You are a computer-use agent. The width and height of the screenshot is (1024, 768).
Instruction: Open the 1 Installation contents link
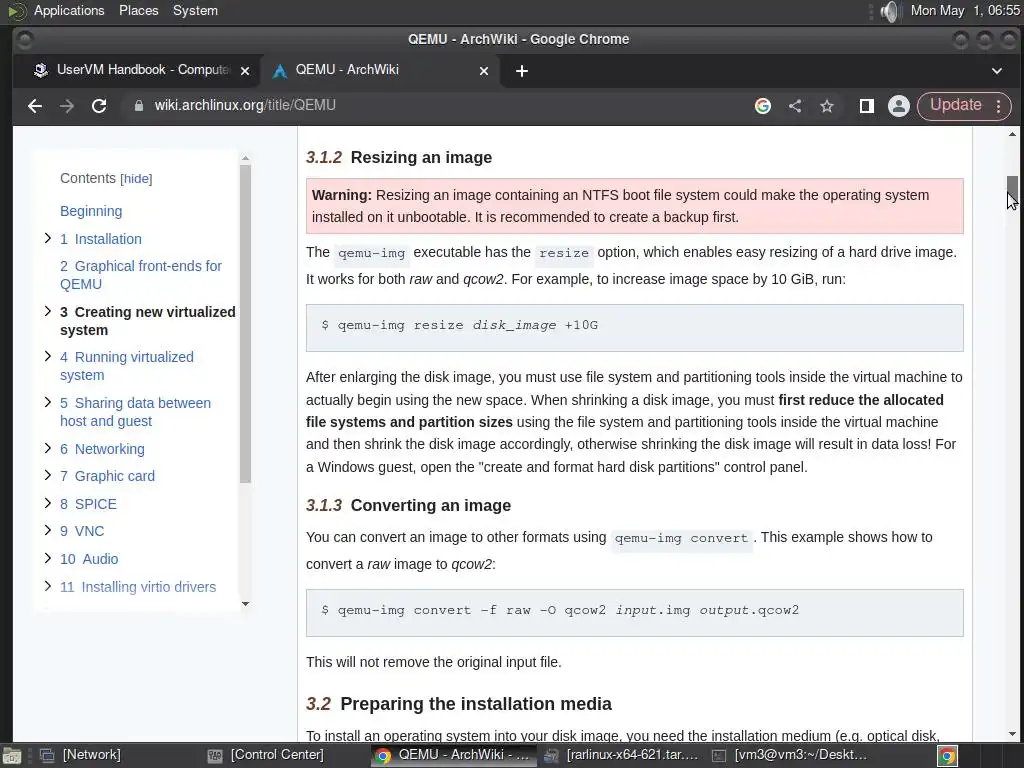(101, 239)
